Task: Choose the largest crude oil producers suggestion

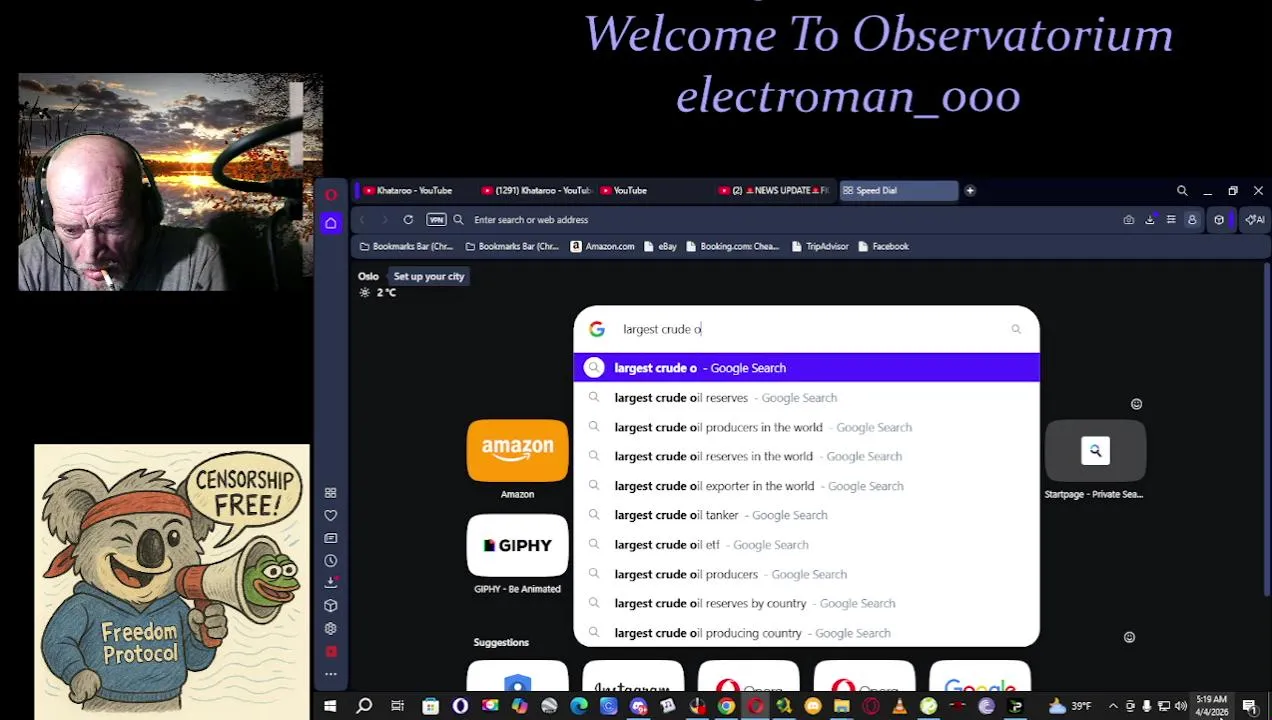Action: coord(807,574)
